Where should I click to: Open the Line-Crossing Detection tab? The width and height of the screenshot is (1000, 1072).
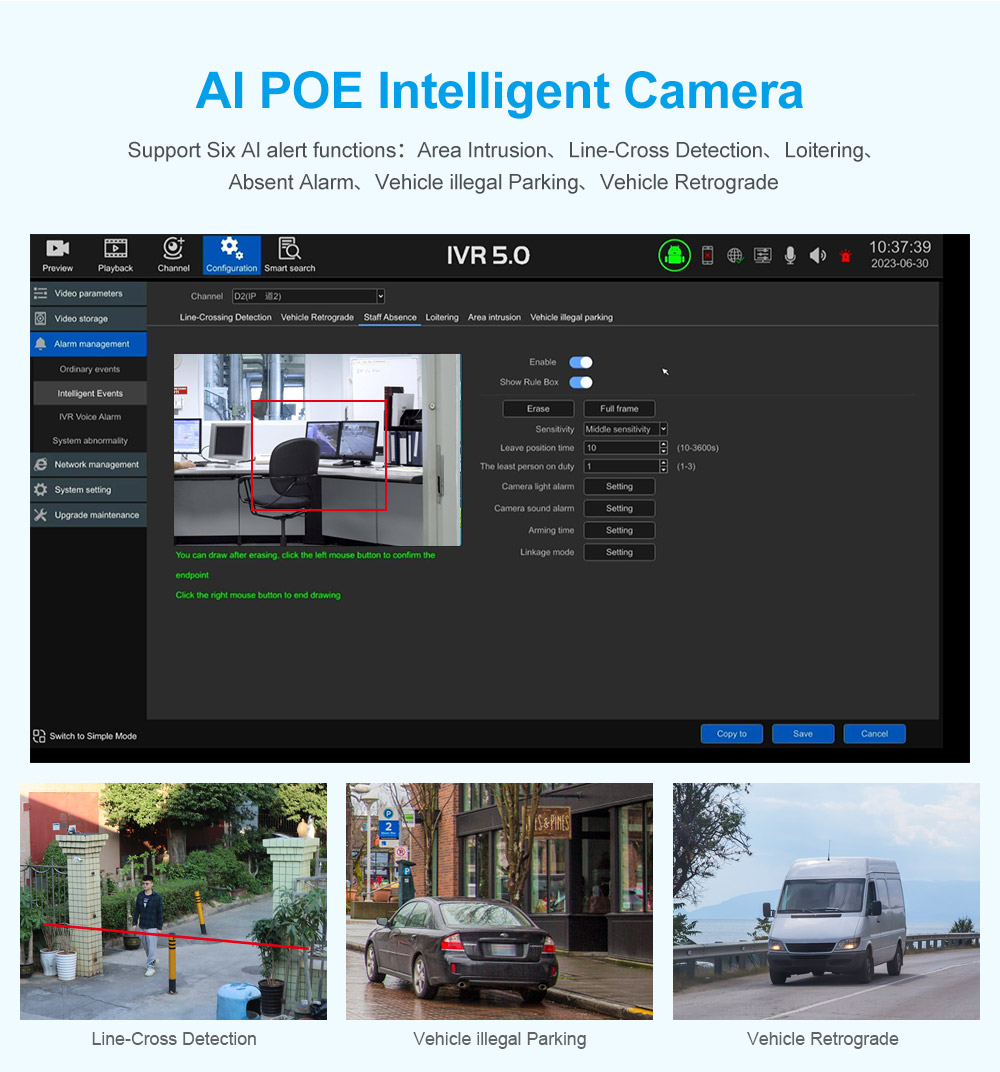(225, 317)
